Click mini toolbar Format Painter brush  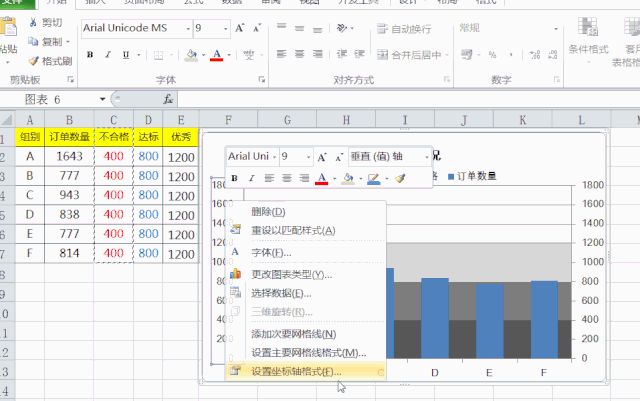click(x=400, y=178)
